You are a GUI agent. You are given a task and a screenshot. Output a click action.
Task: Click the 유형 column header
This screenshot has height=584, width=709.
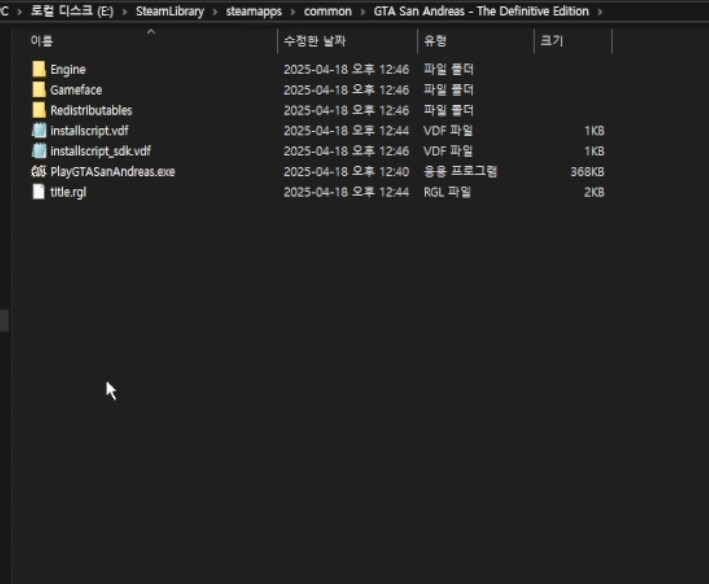coord(435,41)
